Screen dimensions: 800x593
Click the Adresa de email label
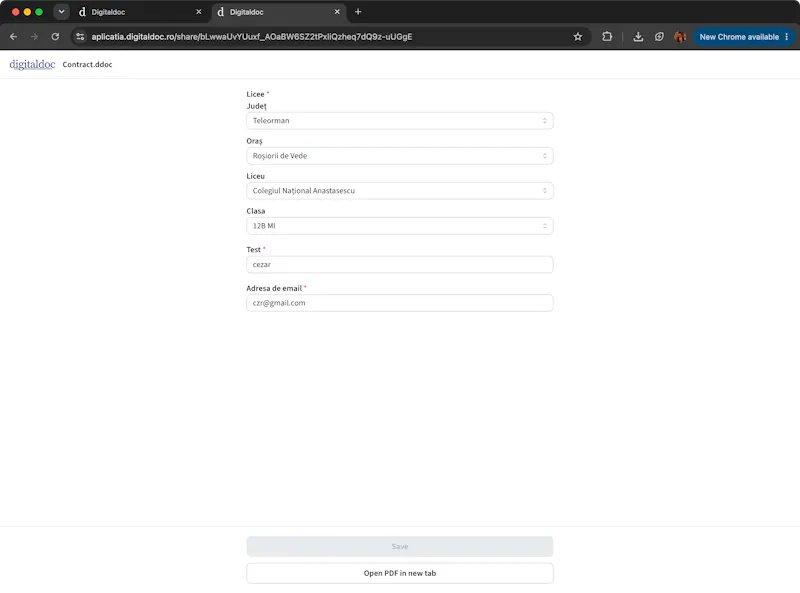coord(274,288)
